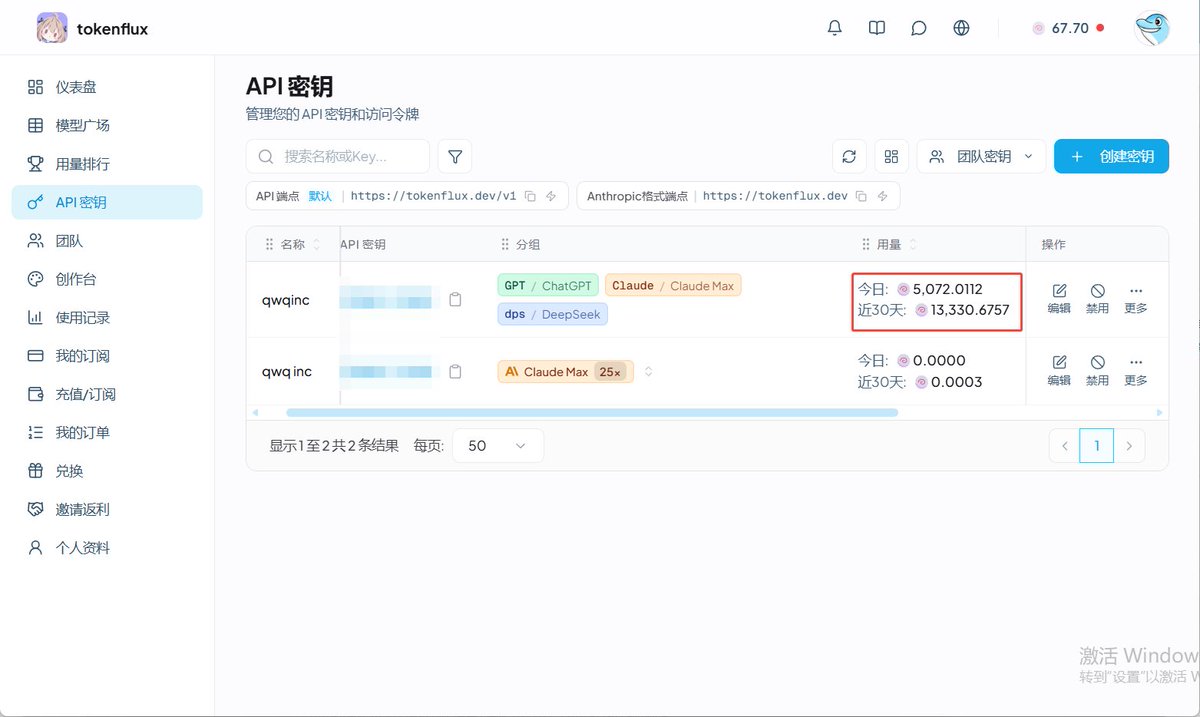Open 我的订阅 in sidebar
1200x717 pixels.
coord(107,355)
